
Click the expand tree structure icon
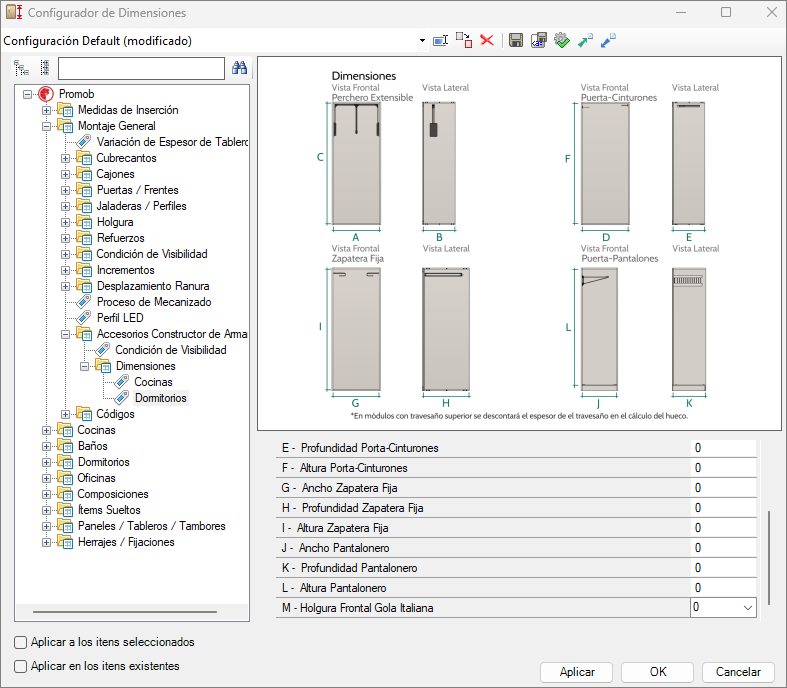pos(21,68)
